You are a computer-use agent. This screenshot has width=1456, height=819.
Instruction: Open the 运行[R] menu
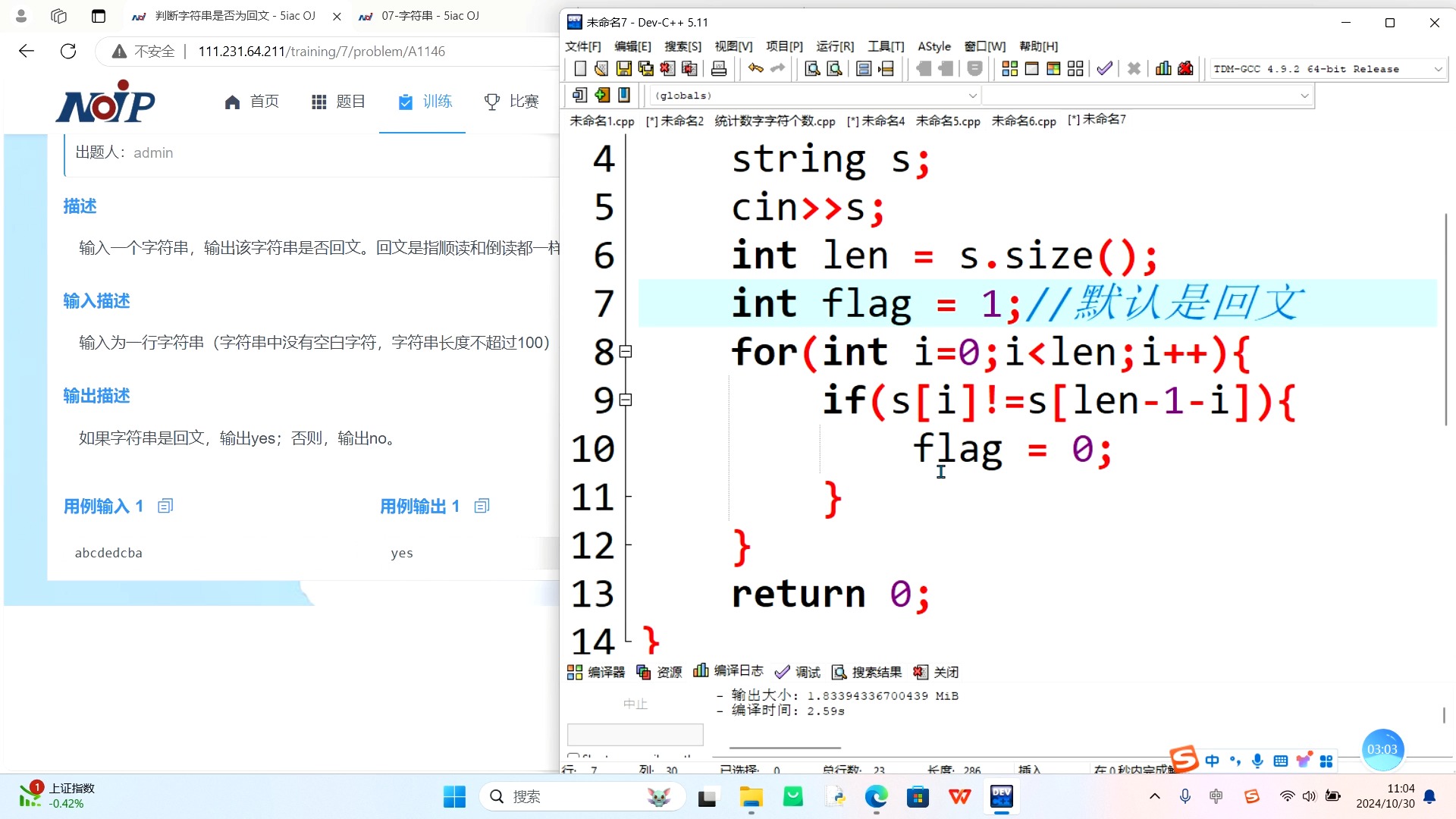[835, 46]
